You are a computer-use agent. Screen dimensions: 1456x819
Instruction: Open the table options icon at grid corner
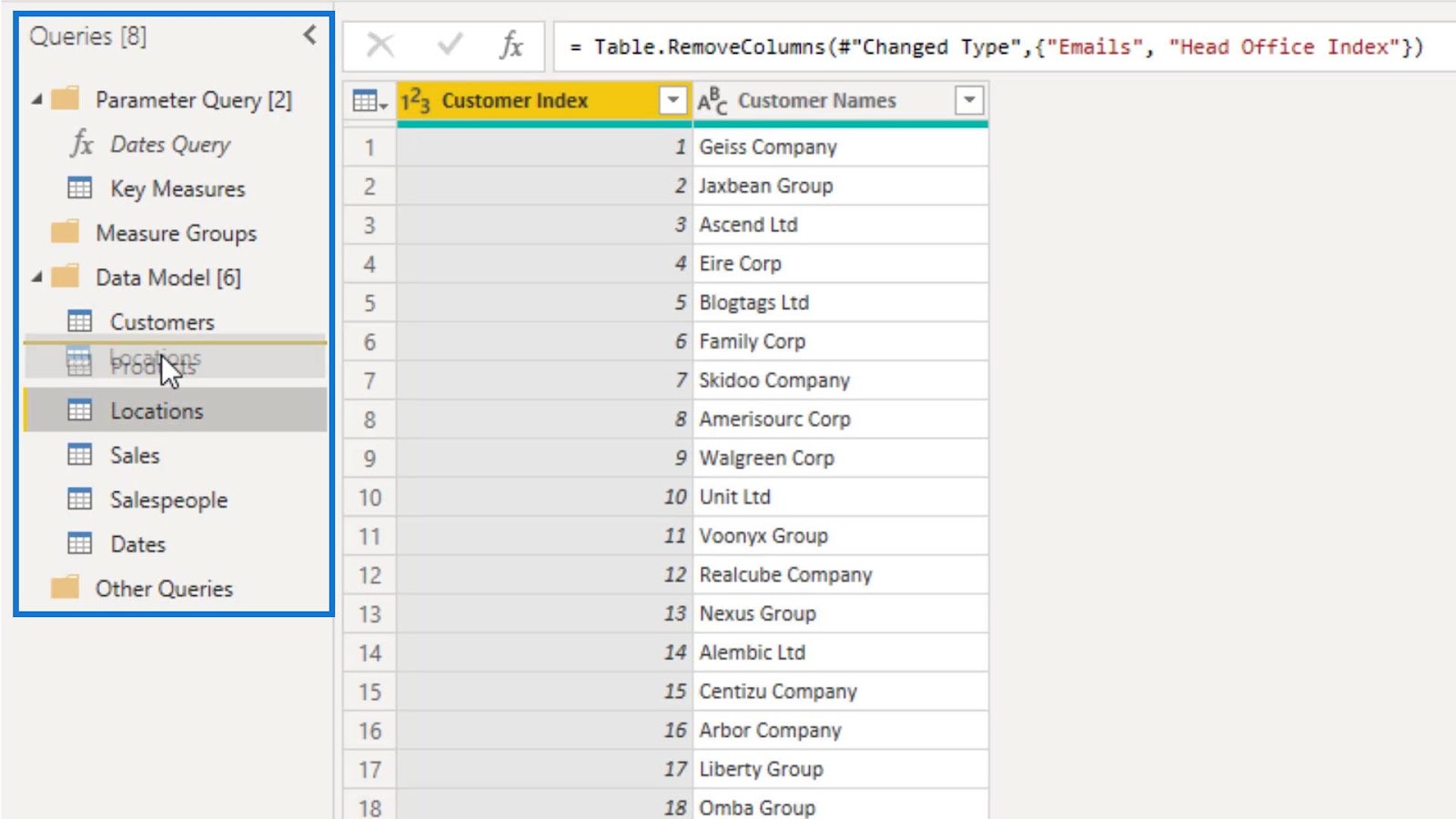(x=369, y=101)
